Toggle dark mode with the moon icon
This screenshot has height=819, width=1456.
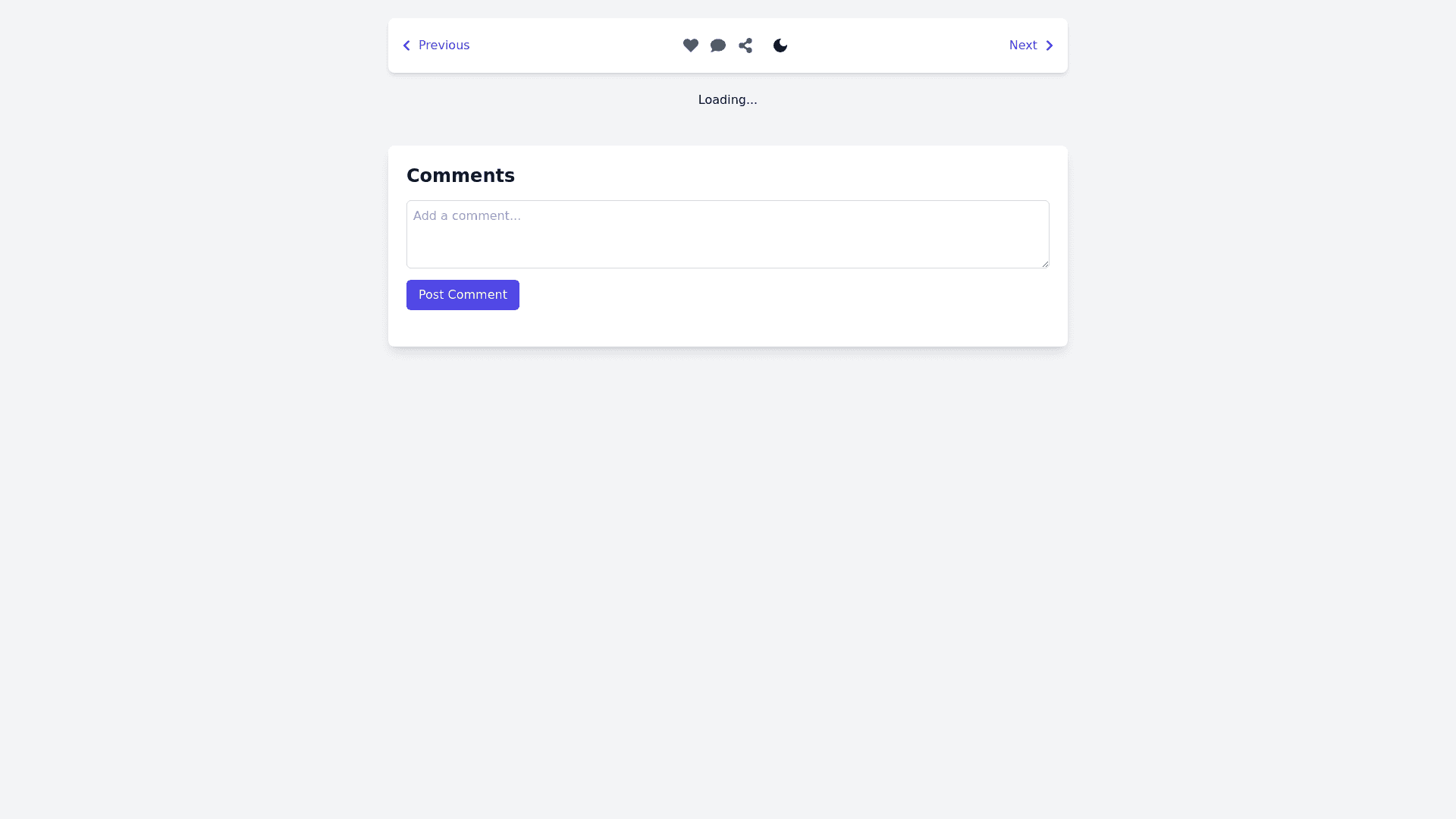(780, 45)
